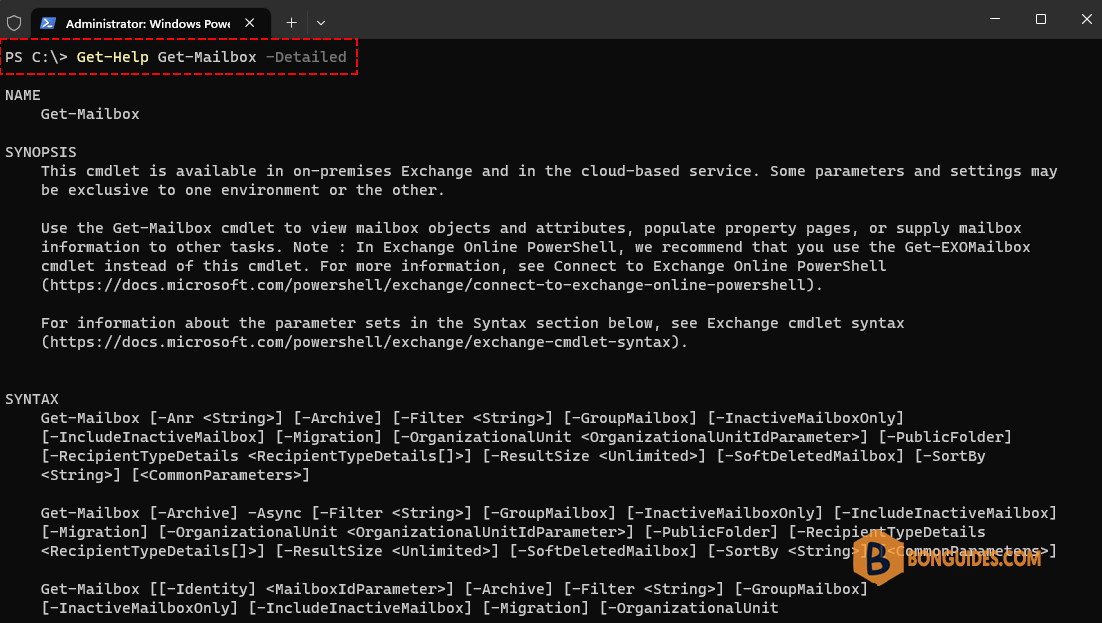Image resolution: width=1102 pixels, height=623 pixels.
Task: Click the Get-Mailbox text under NAME
Action: point(90,114)
